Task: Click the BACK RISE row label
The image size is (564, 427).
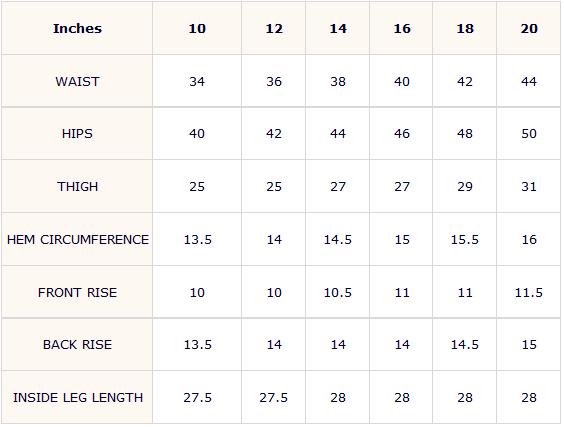Action: coord(77,344)
